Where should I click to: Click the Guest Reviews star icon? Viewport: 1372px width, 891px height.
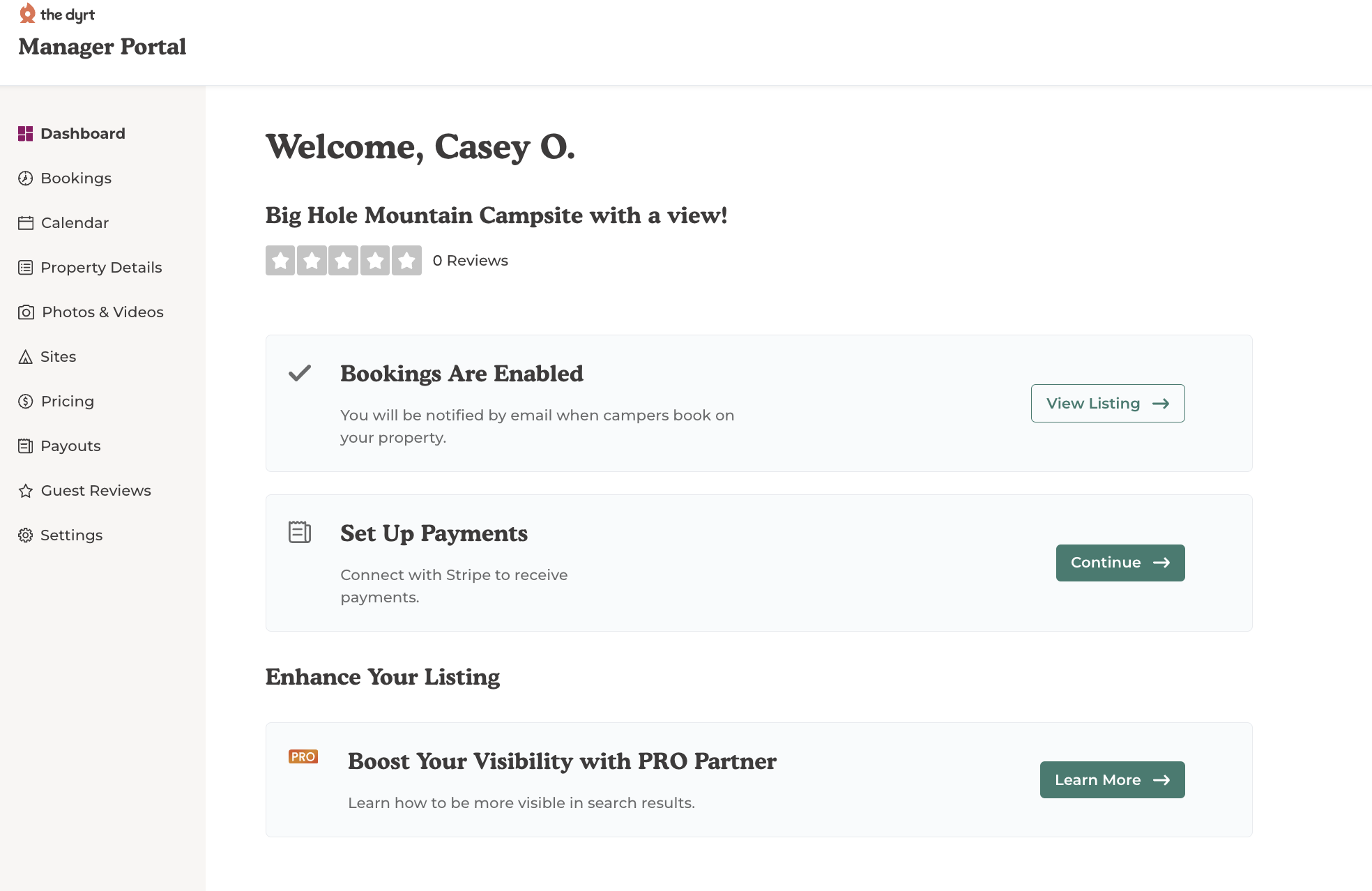[26, 491]
